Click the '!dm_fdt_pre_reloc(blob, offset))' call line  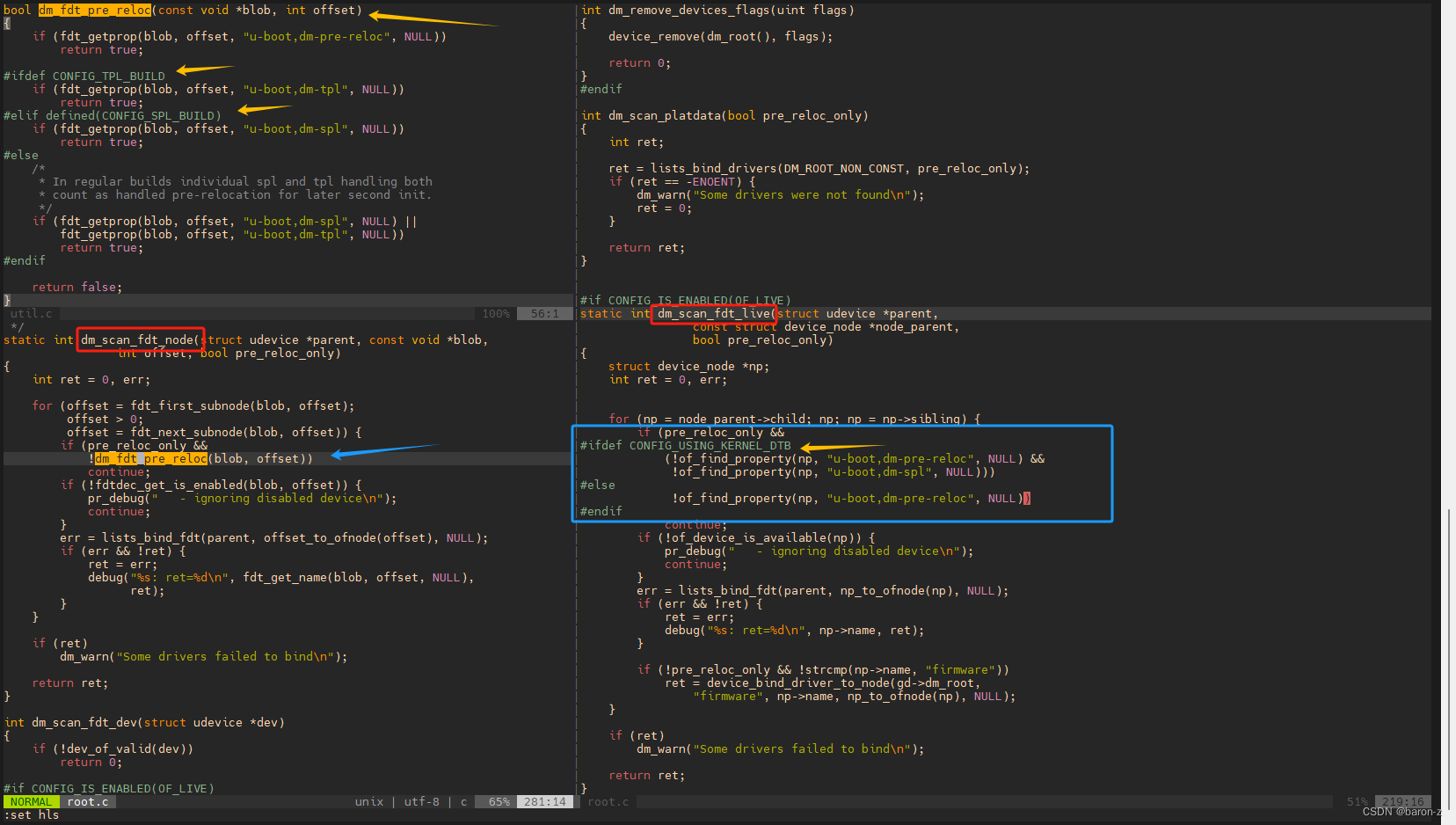pyautogui.click(x=200, y=458)
